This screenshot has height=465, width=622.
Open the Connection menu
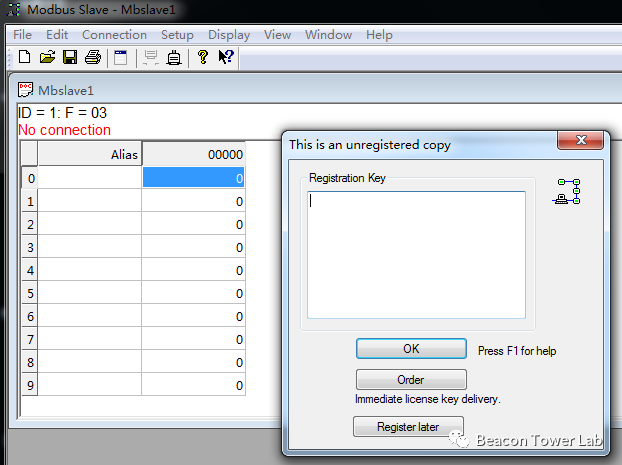pos(114,35)
